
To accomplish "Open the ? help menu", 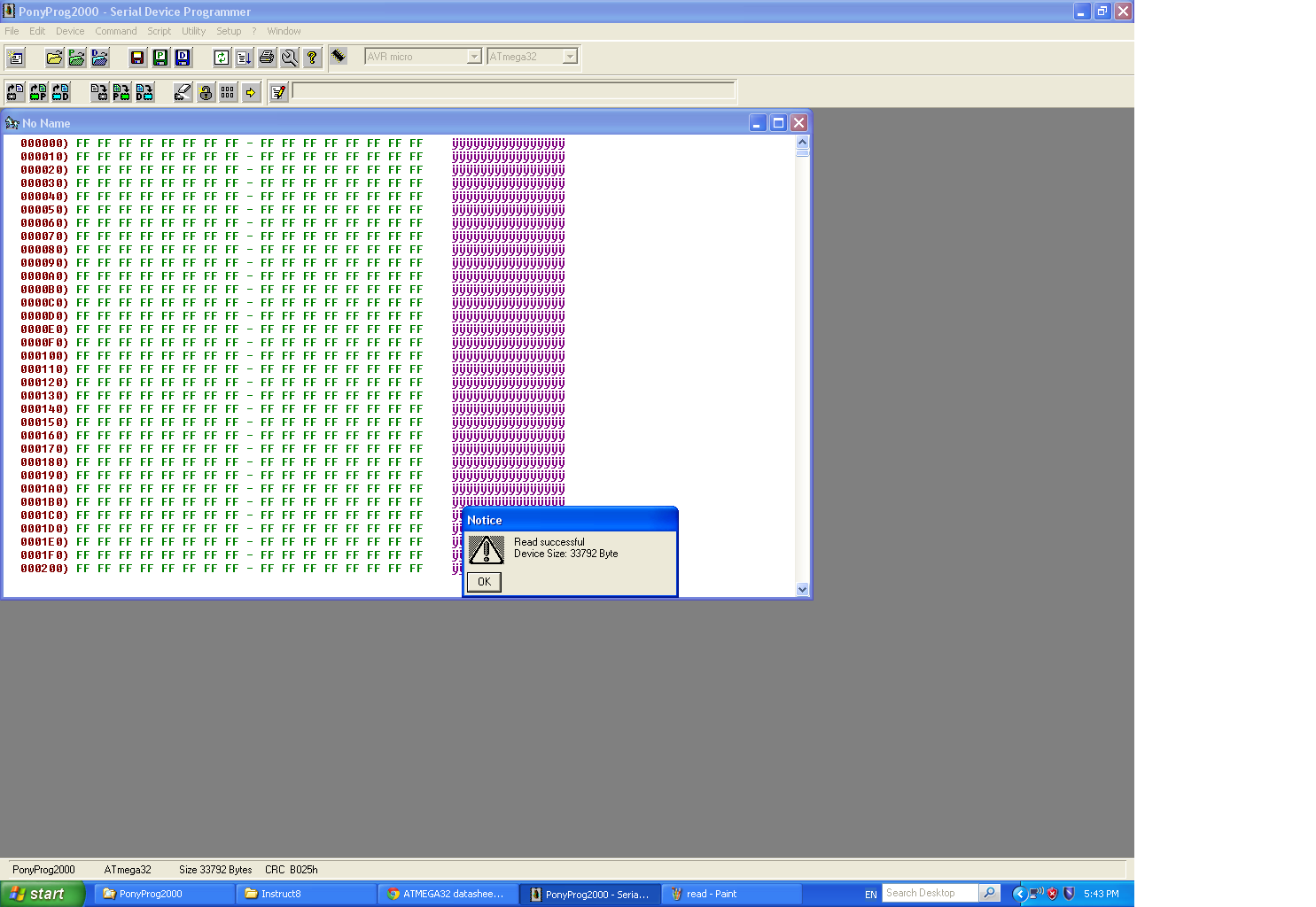I will (x=254, y=31).
